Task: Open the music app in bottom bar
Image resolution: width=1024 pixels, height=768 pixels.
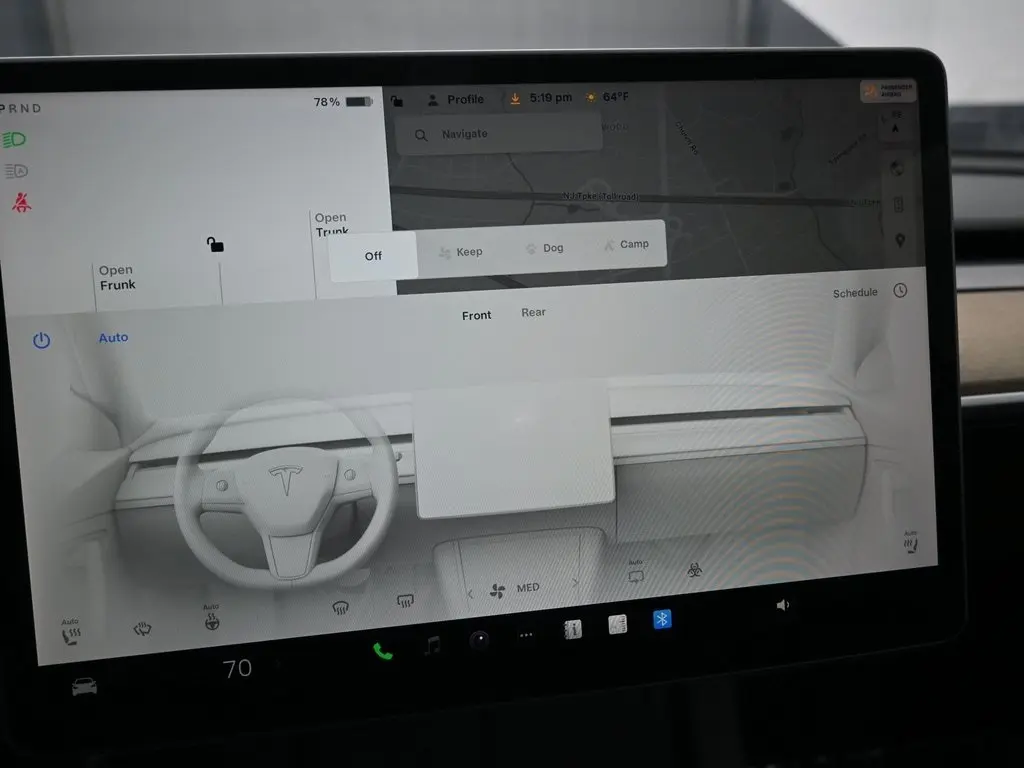Action: click(432, 646)
